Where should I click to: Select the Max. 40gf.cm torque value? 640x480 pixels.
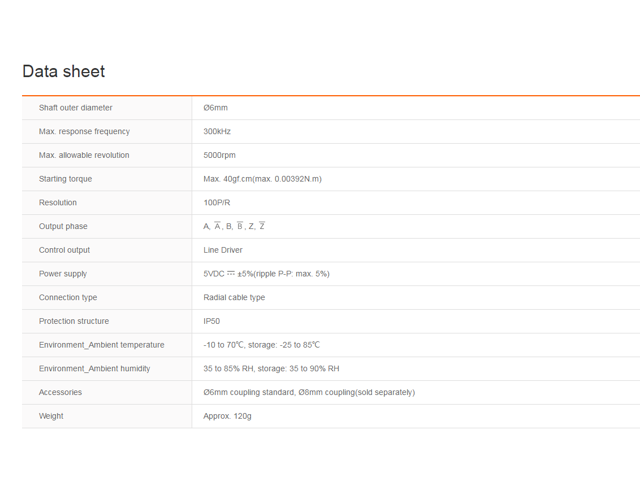pyautogui.click(x=262, y=179)
